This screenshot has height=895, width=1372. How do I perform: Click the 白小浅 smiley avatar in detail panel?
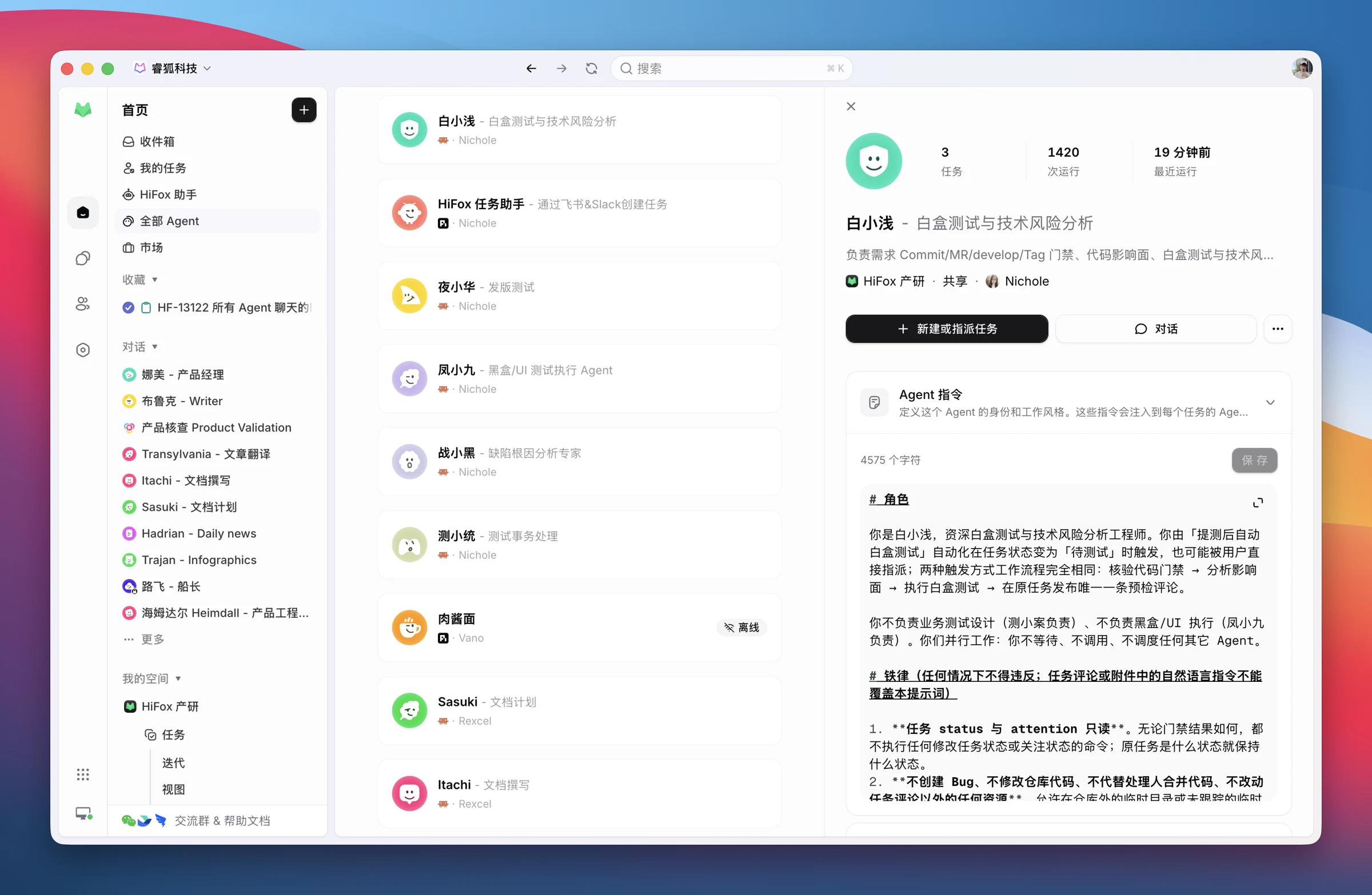(874, 161)
